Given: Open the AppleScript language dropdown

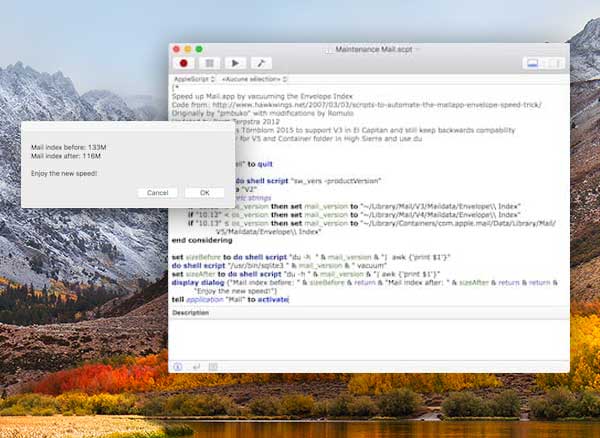Looking at the screenshot, I should (x=195, y=79).
